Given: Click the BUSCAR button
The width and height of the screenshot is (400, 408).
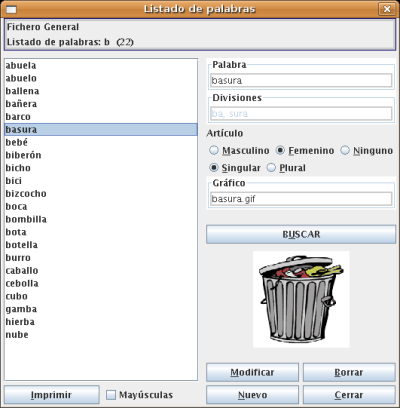Looking at the screenshot, I should tap(301, 234).
